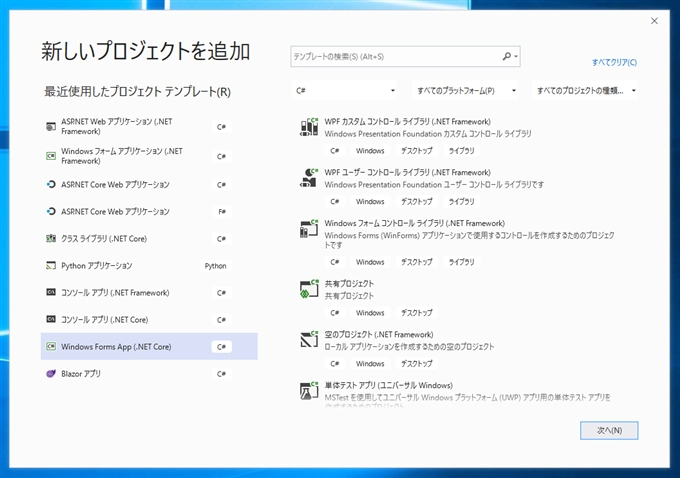
Task: Click the magnifier search icon in template search
Action: 506,56
